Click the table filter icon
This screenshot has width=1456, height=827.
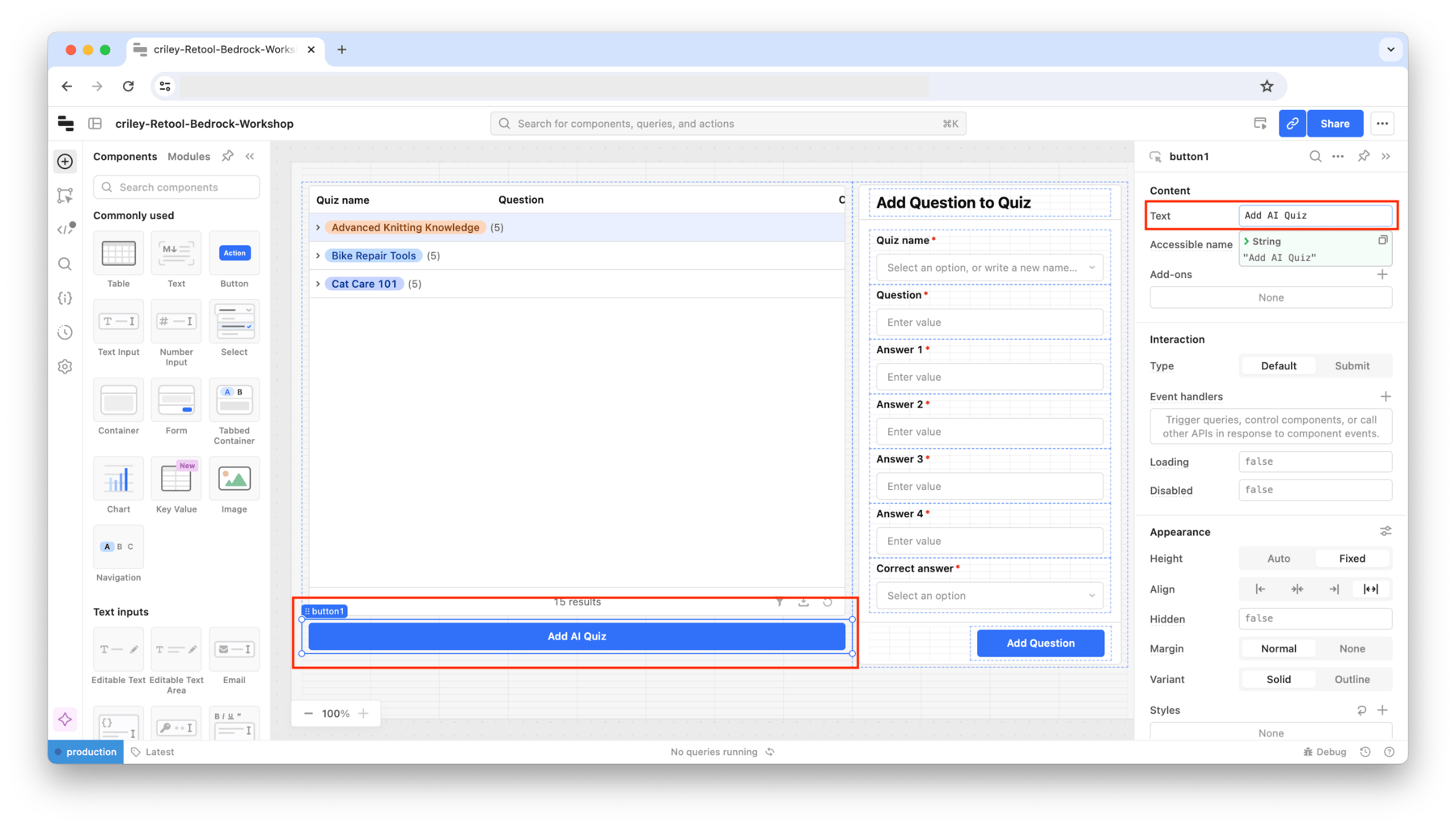(x=780, y=602)
